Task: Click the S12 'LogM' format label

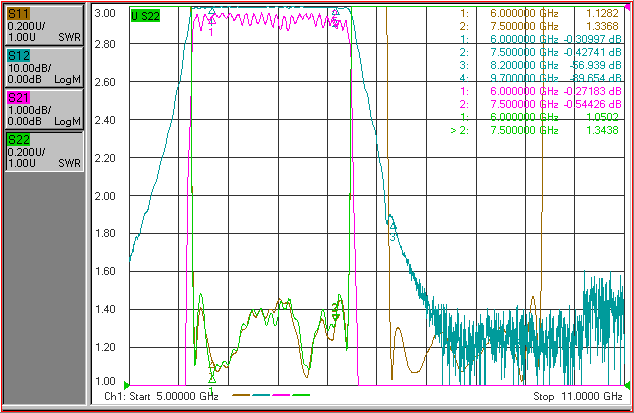Action: coord(68,79)
